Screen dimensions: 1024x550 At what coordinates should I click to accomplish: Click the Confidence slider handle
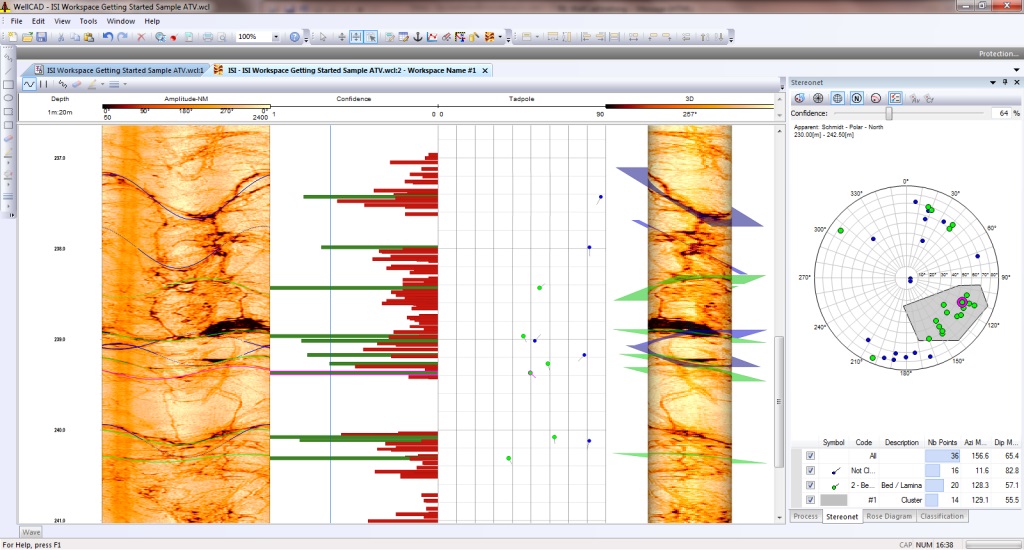coord(889,114)
